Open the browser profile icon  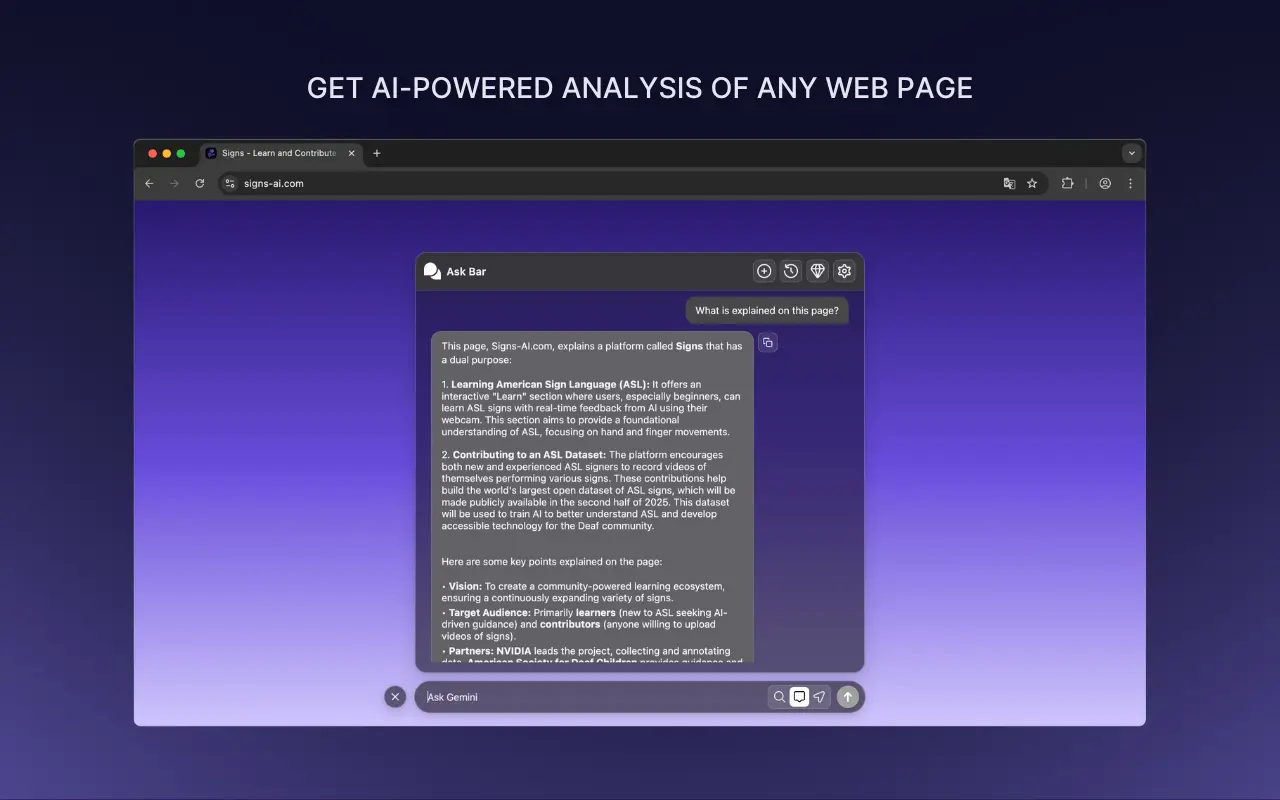click(1105, 183)
